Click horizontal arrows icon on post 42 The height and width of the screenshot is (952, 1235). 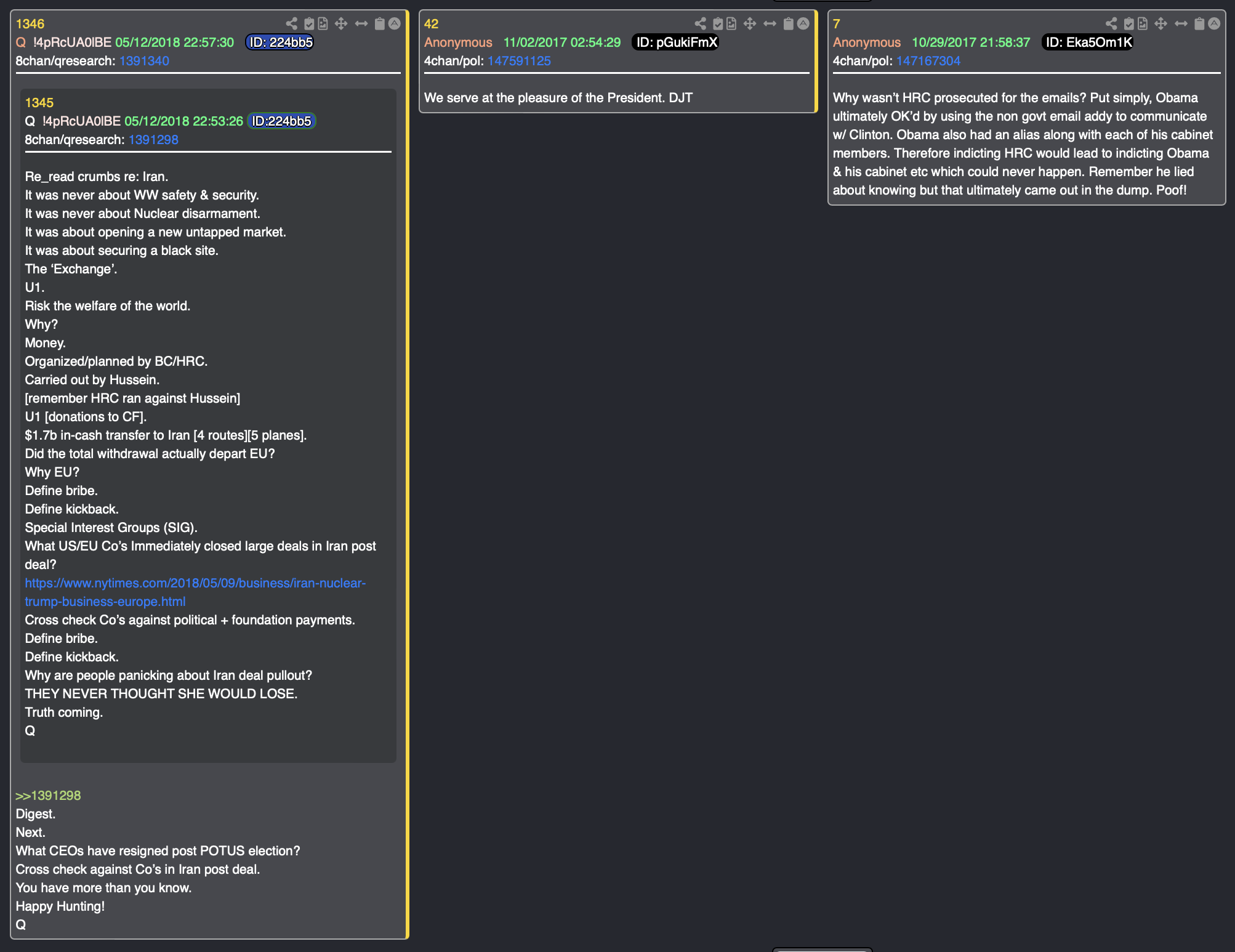coord(770,23)
